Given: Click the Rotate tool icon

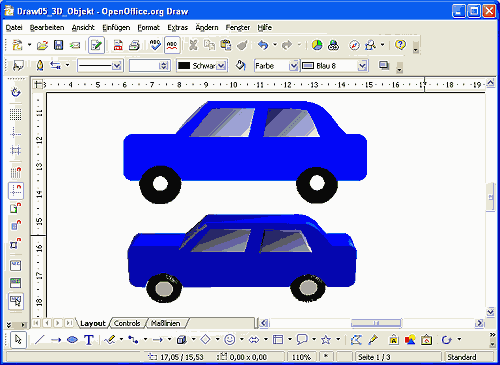Looking at the screenshot, I should pyautogui.click(x=446, y=340).
